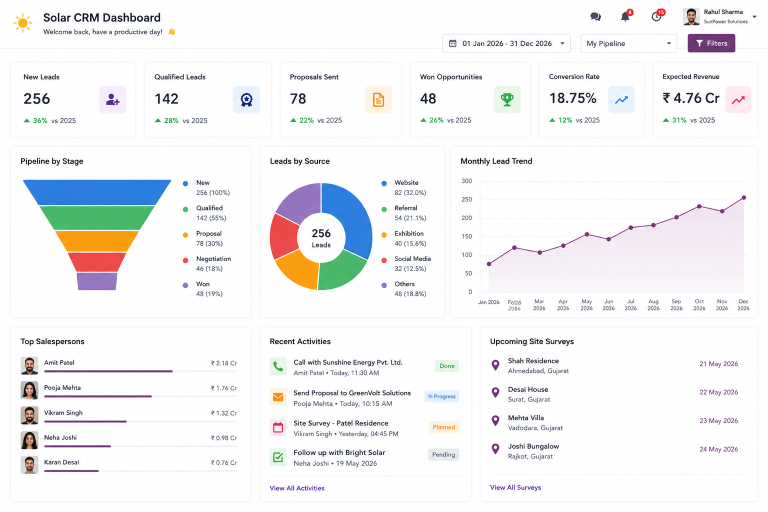Click the Follow up checkmark icon
768x512 pixels.
click(278, 457)
